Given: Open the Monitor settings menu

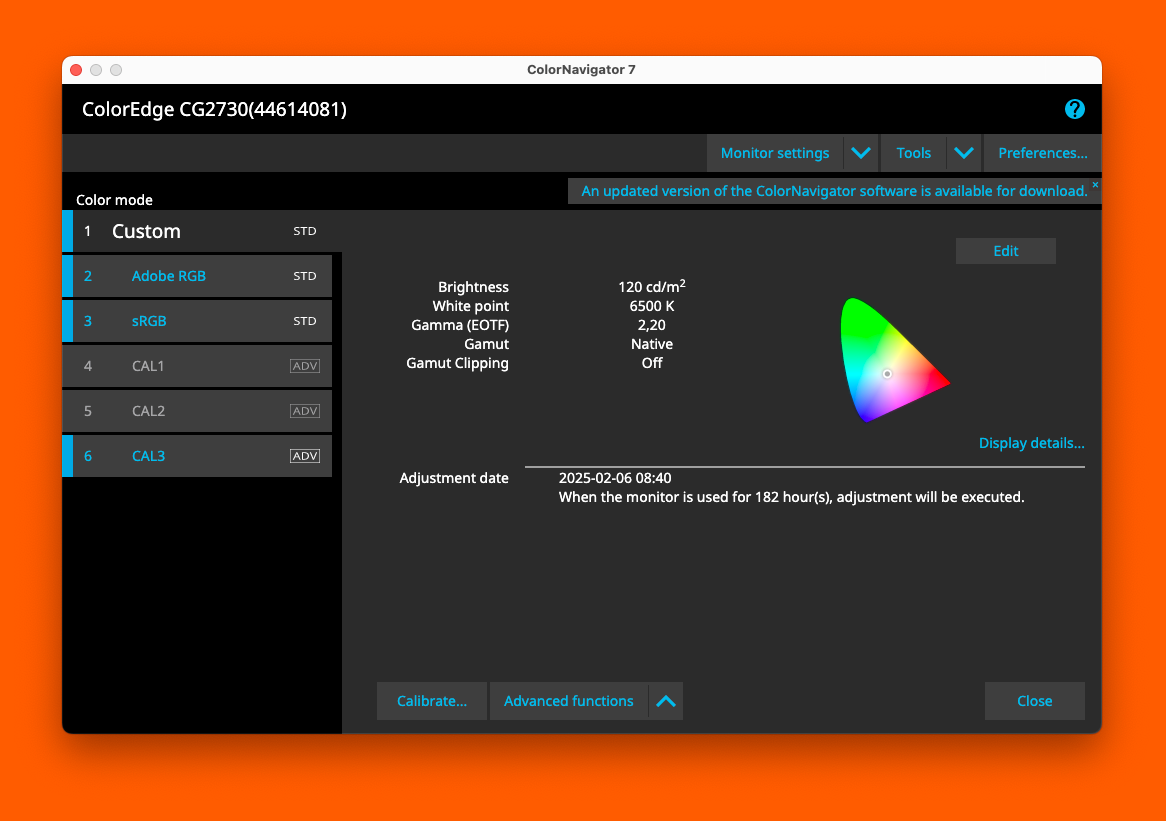Looking at the screenshot, I should tap(775, 153).
